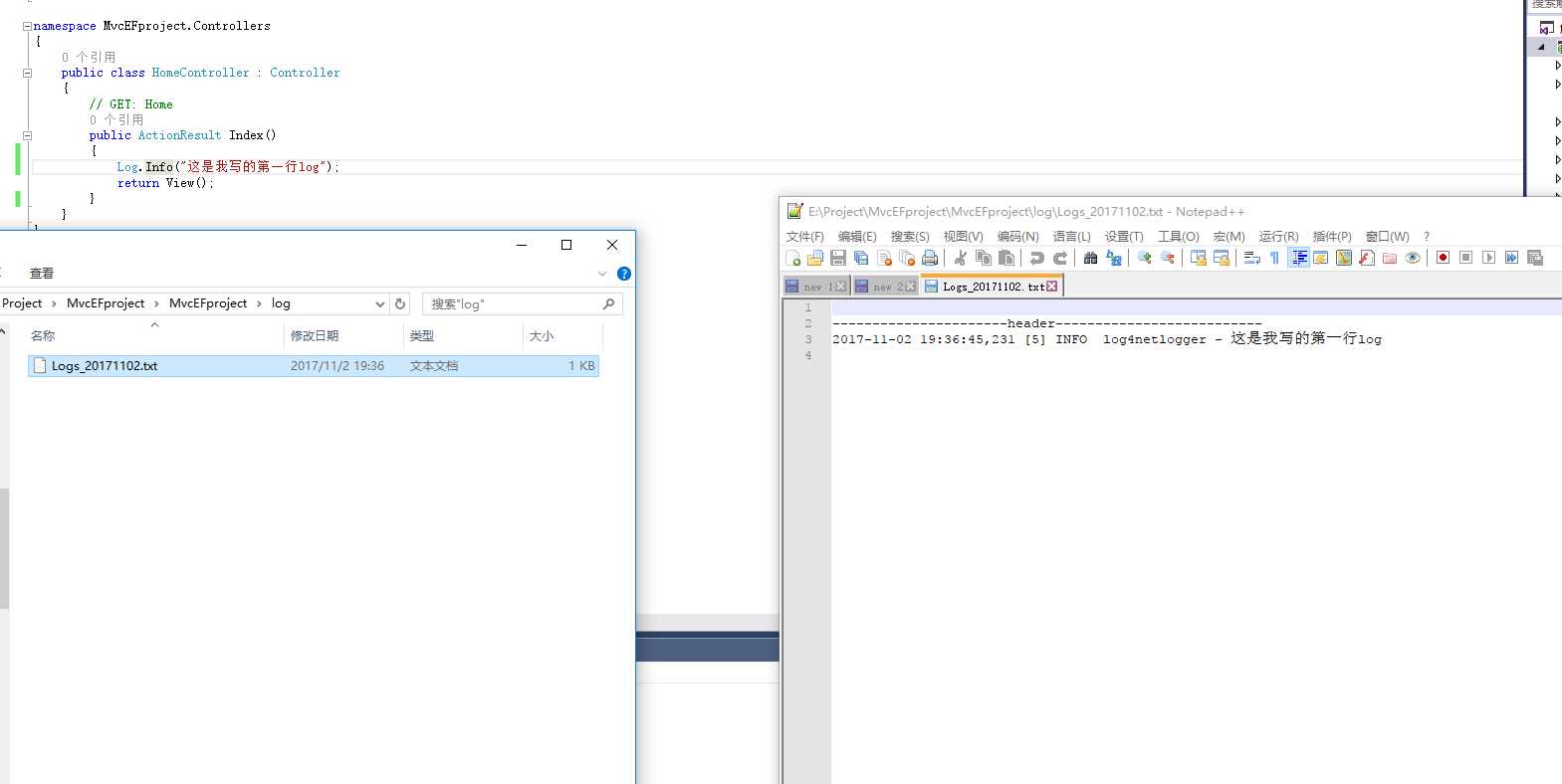Click Folder as Workspace icon in Notepad++
The image size is (1562, 784).
(x=1390, y=258)
